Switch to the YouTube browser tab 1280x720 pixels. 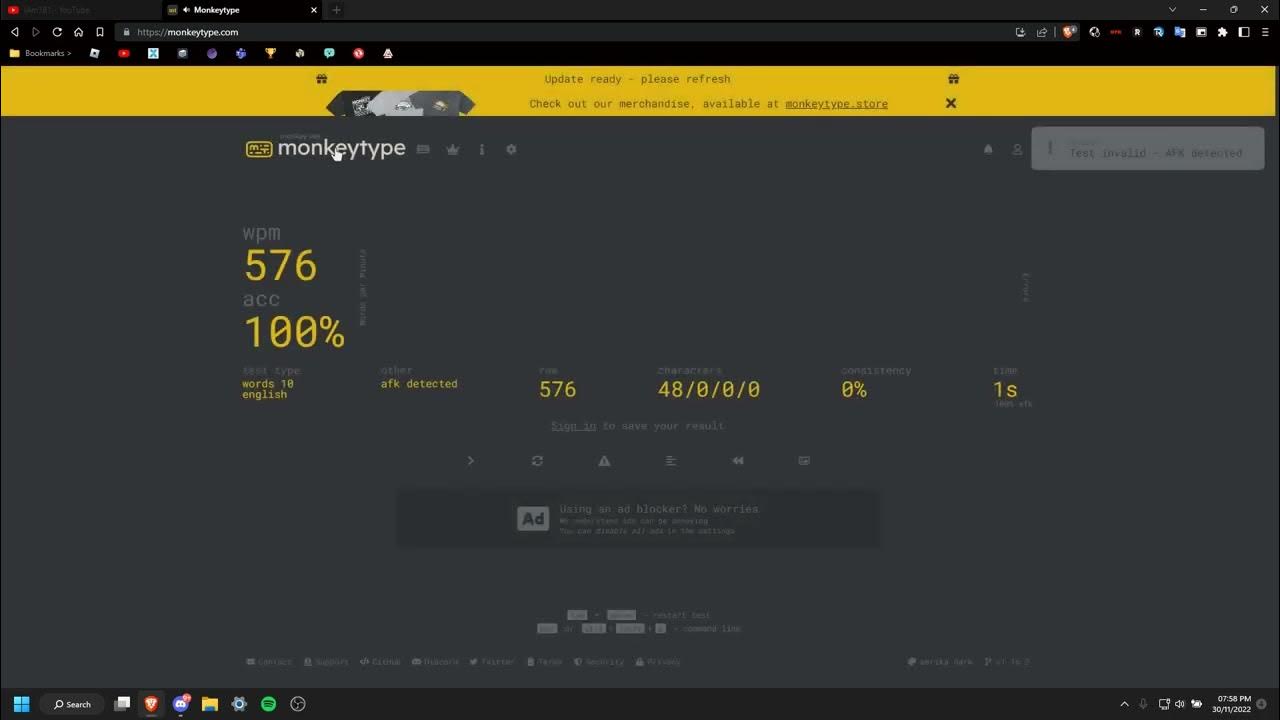click(x=80, y=10)
